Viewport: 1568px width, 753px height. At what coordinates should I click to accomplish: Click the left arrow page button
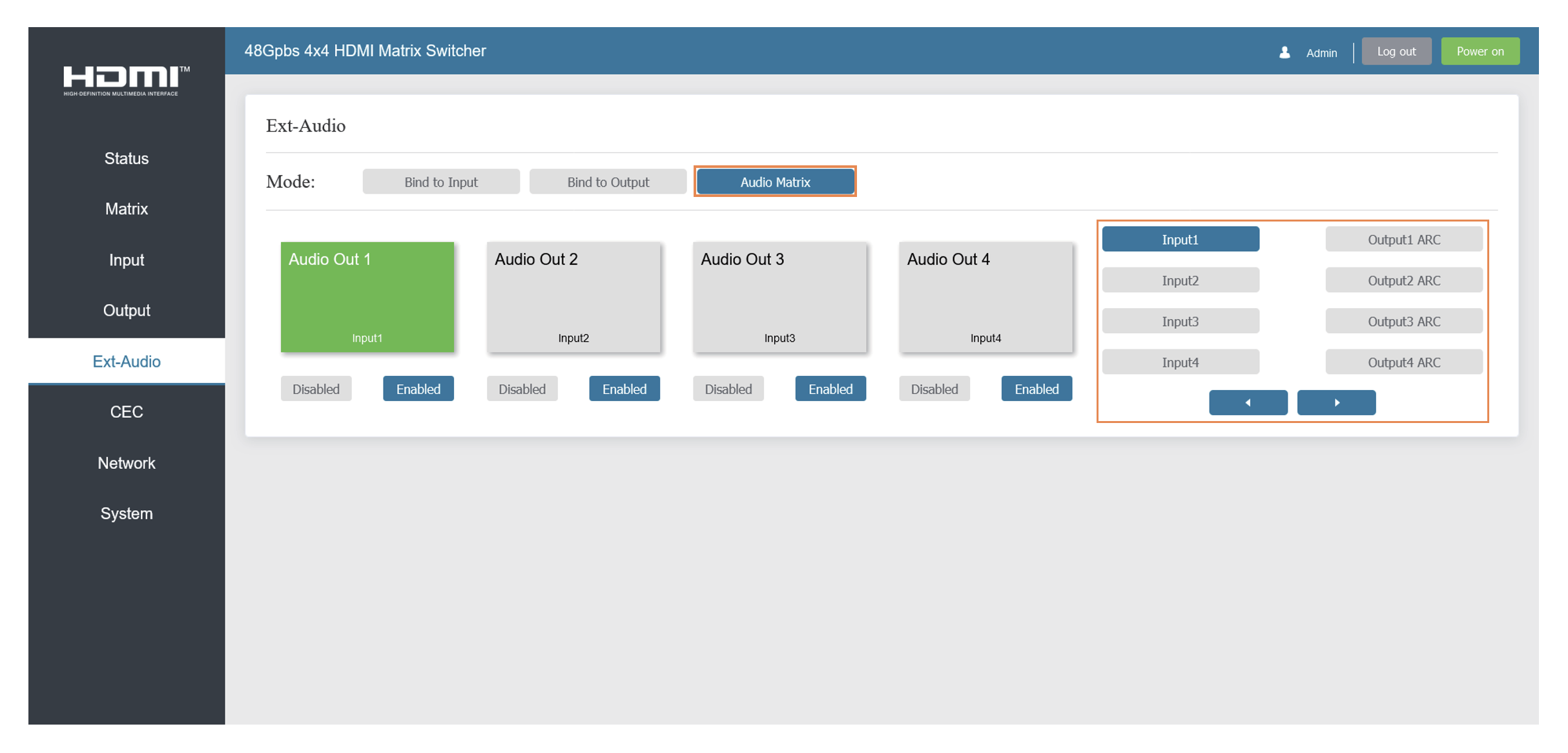(x=1248, y=402)
